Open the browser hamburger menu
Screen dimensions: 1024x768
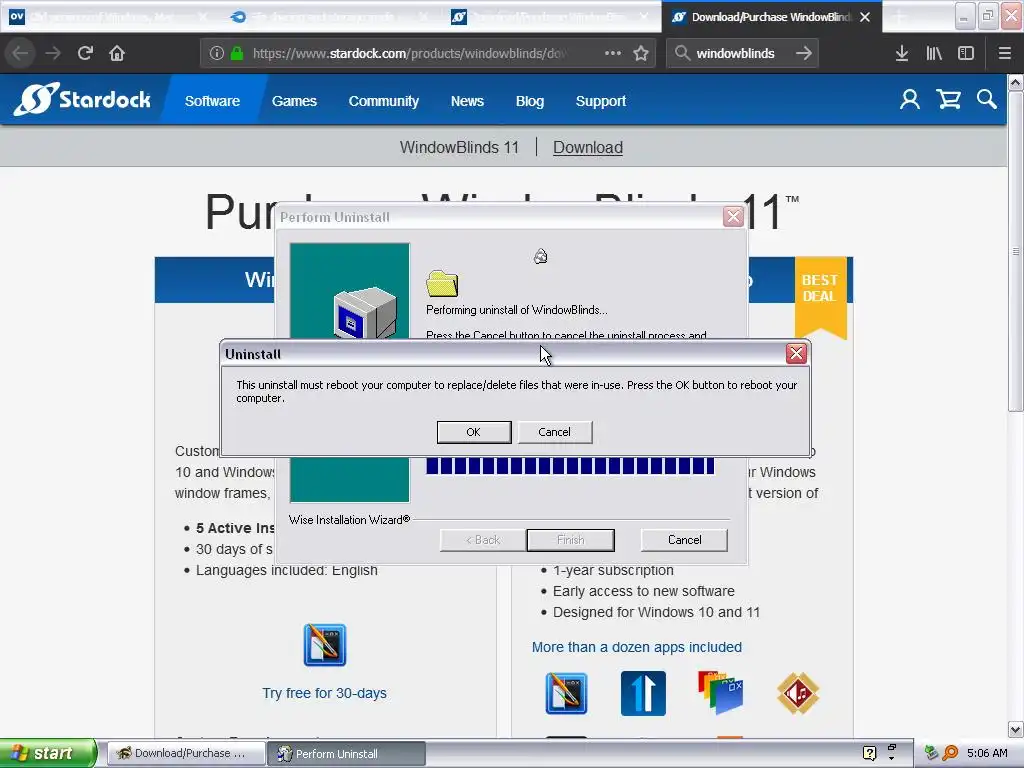coord(1004,53)
